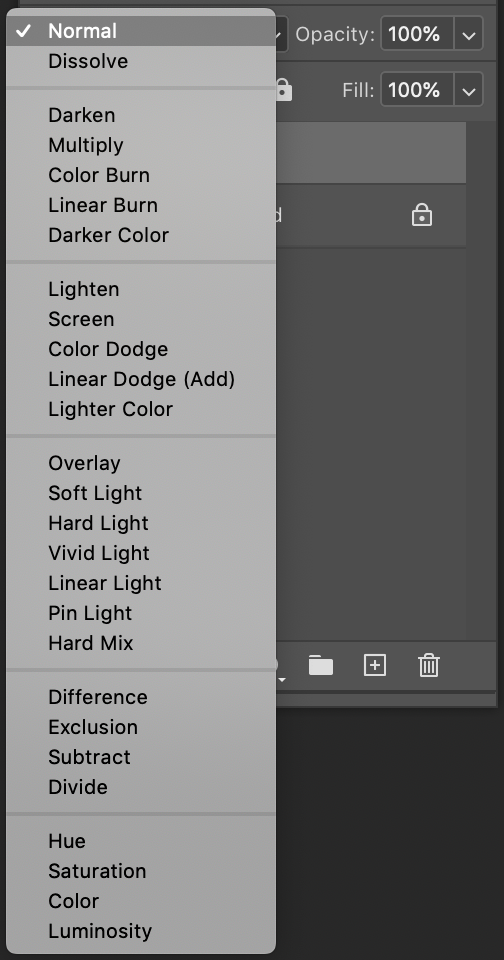Screen dimensions: 504x960
Task: Click the Opacity 100% input field
Action: coord(417,34)
